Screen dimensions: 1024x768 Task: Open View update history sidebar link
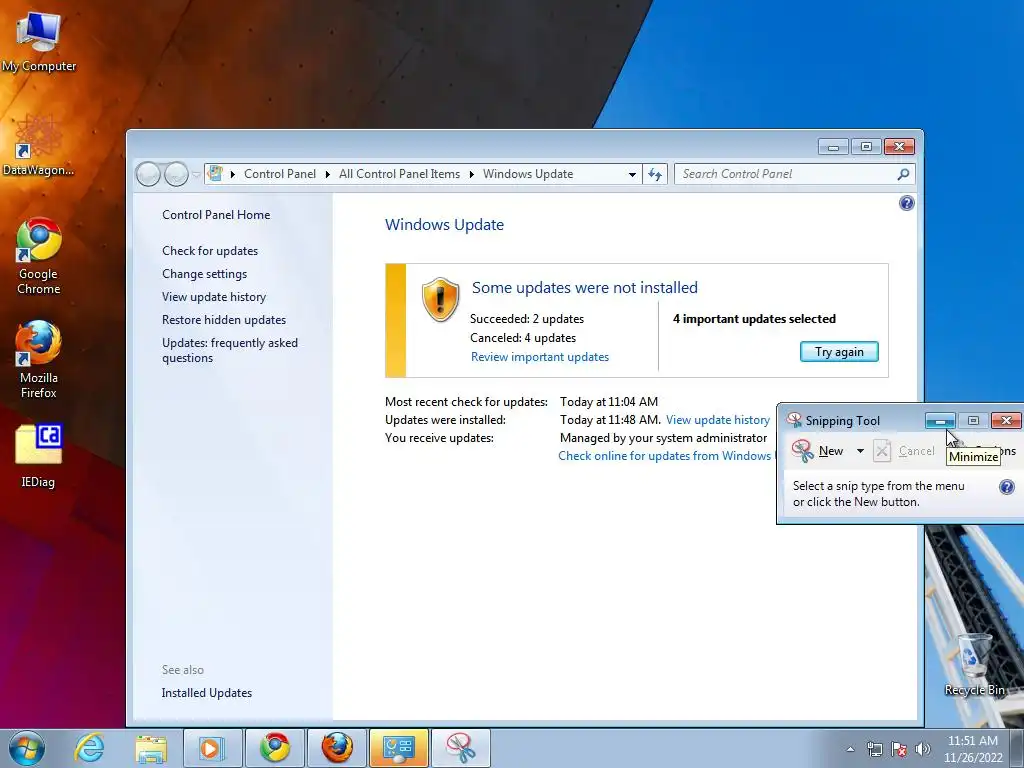(x=214, y=296)
